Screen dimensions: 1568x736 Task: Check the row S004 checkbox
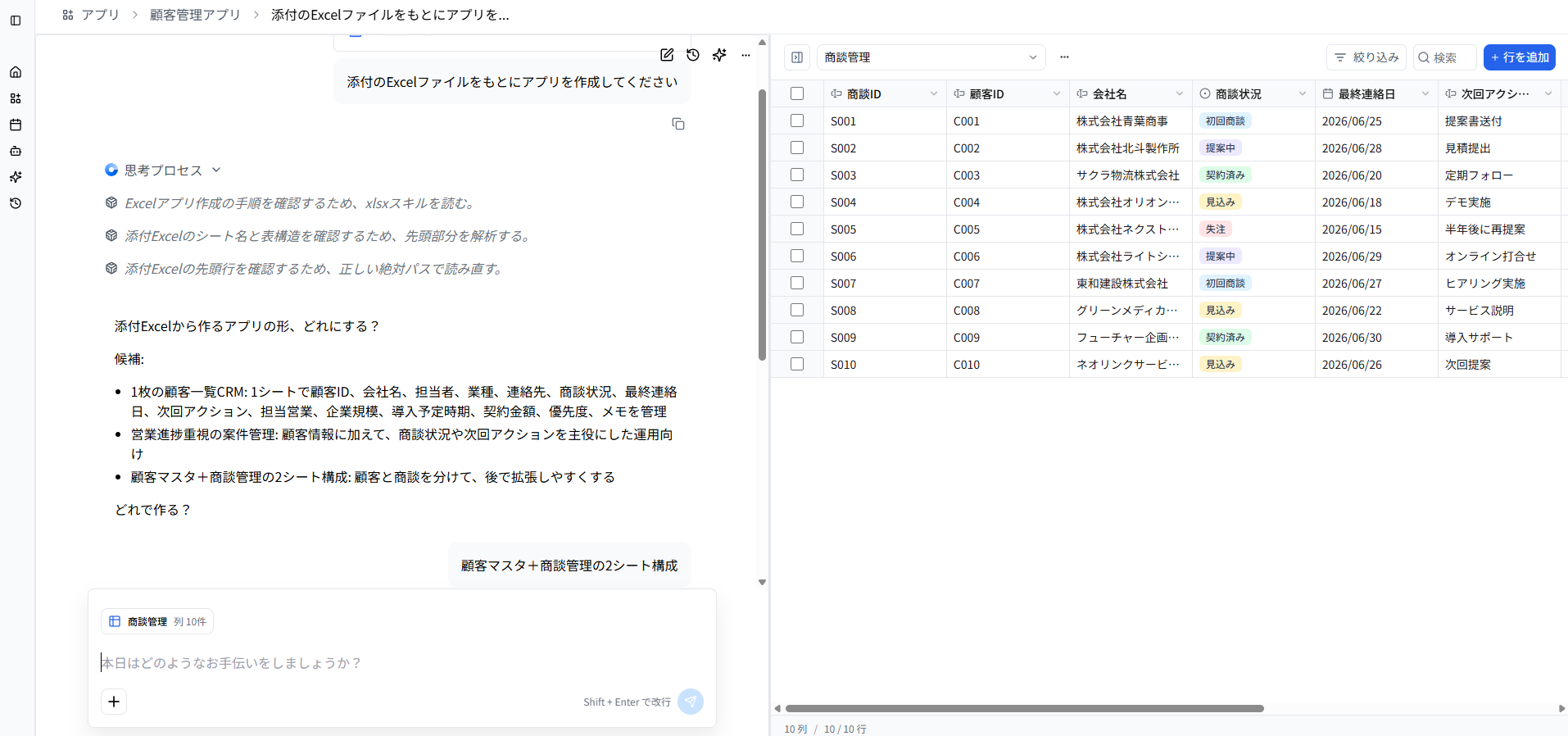tap(797, 202)
